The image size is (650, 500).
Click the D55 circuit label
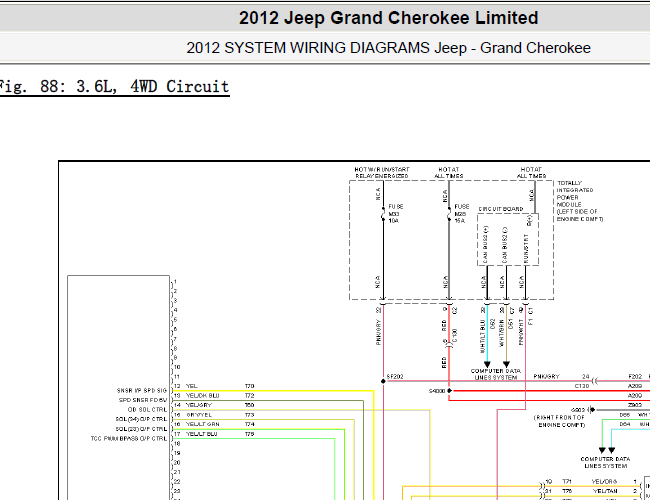(625, 415)
